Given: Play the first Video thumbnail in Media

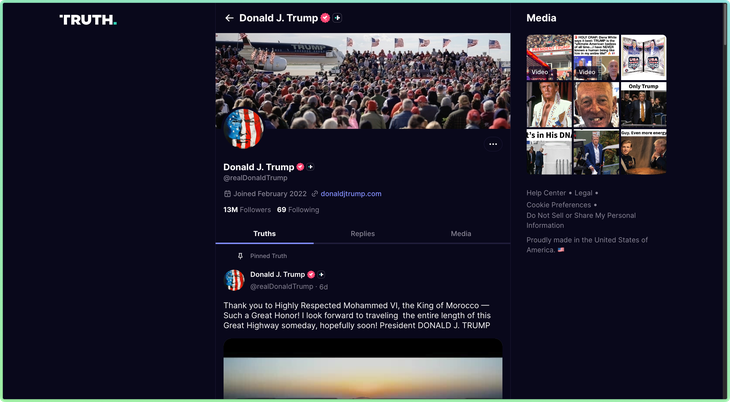Looking at the screenshot, I should [x=549, y=57].
